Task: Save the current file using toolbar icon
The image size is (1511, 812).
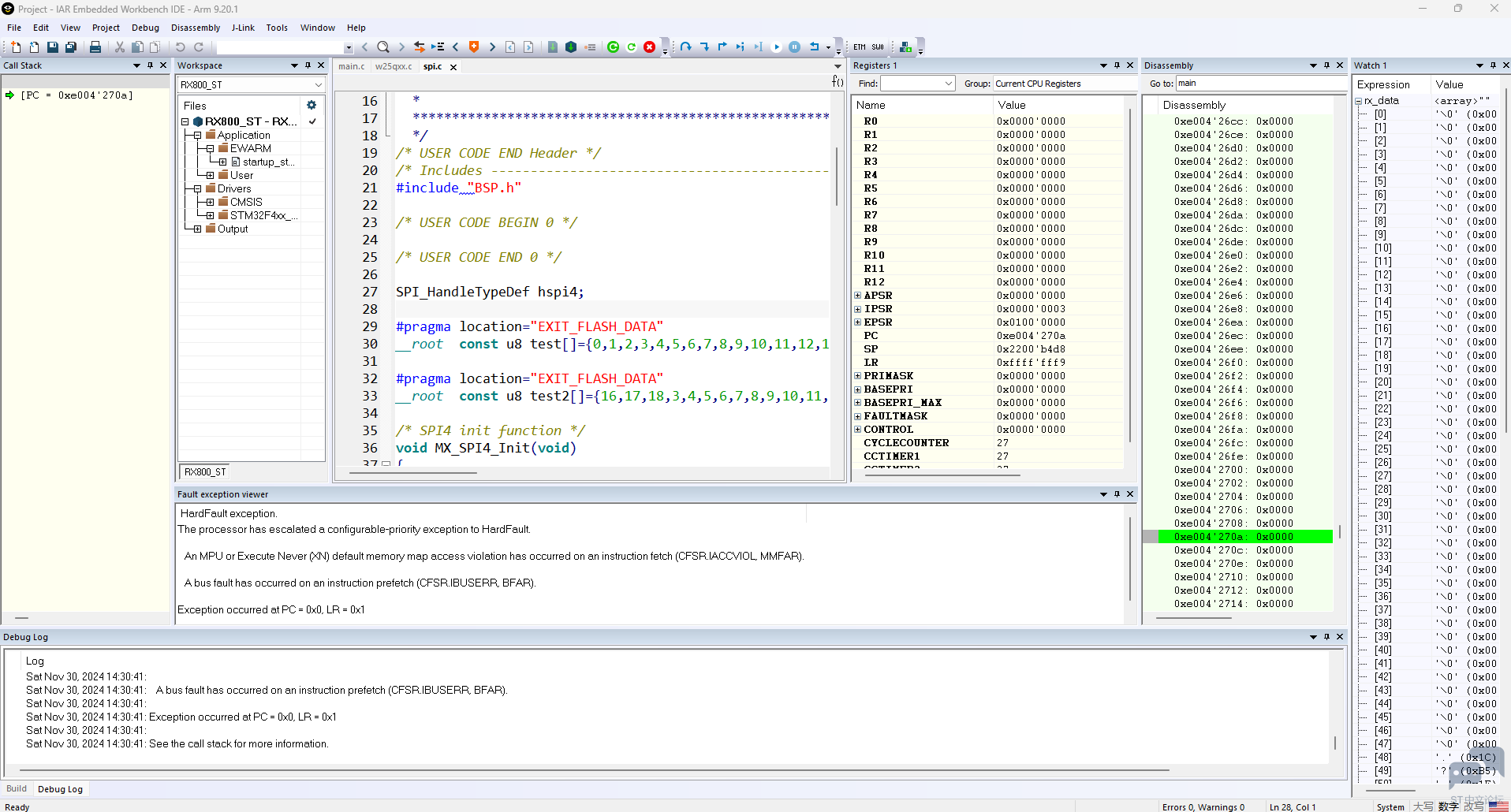Action: (53, 47)
